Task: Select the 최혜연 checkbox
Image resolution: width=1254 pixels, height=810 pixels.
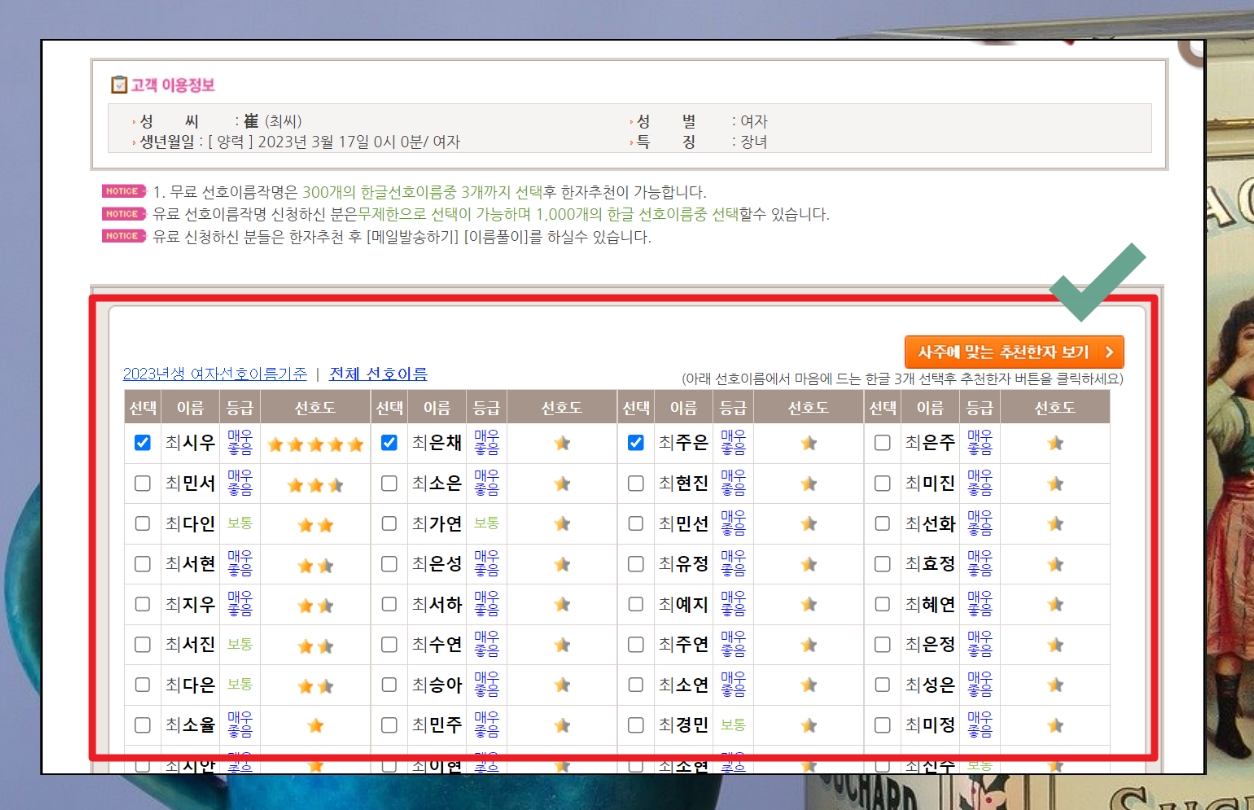Action: tap(882, 604)
